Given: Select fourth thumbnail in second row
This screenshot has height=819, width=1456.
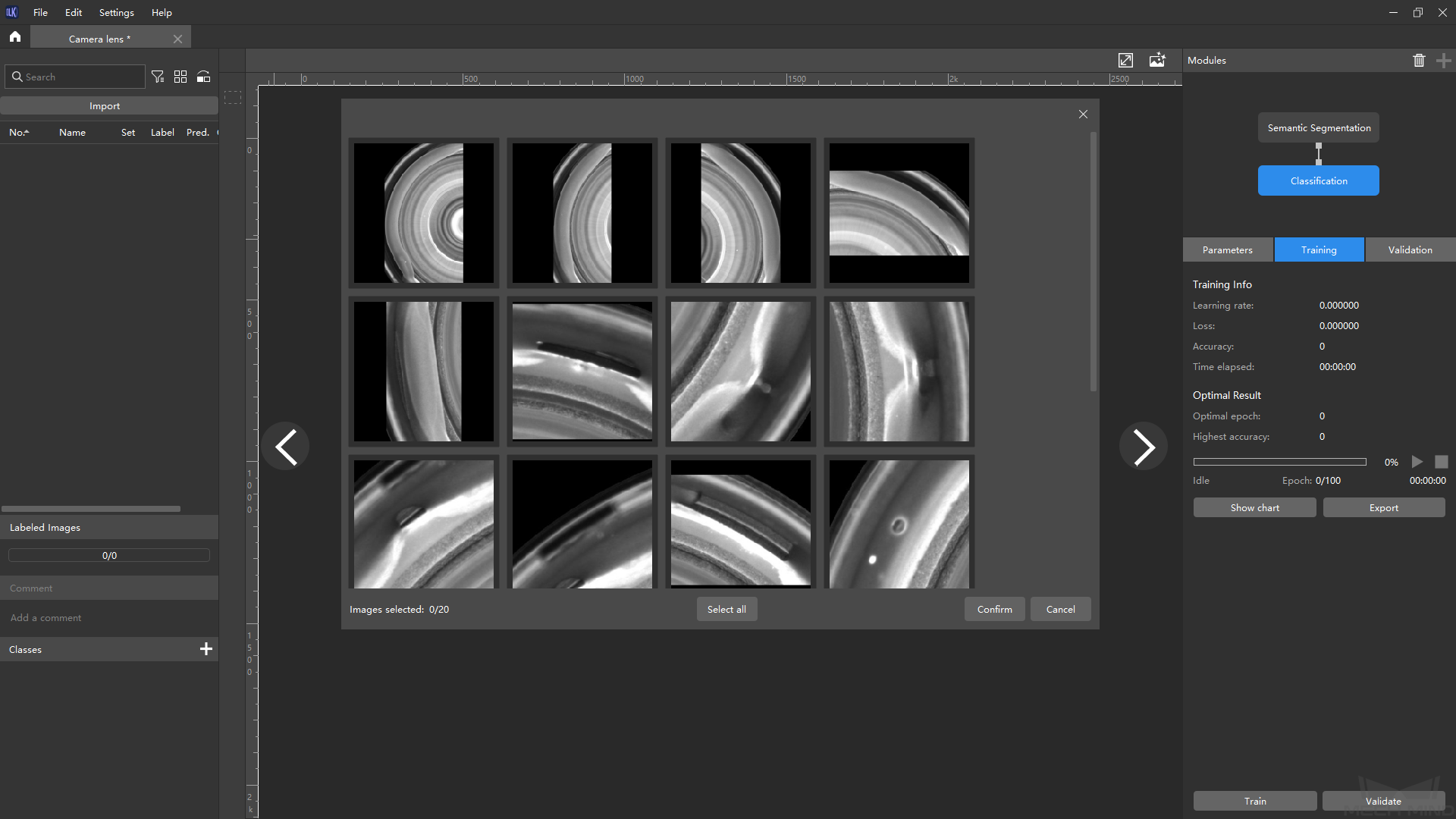Looking at the screenshot, I should pos(899,372).
